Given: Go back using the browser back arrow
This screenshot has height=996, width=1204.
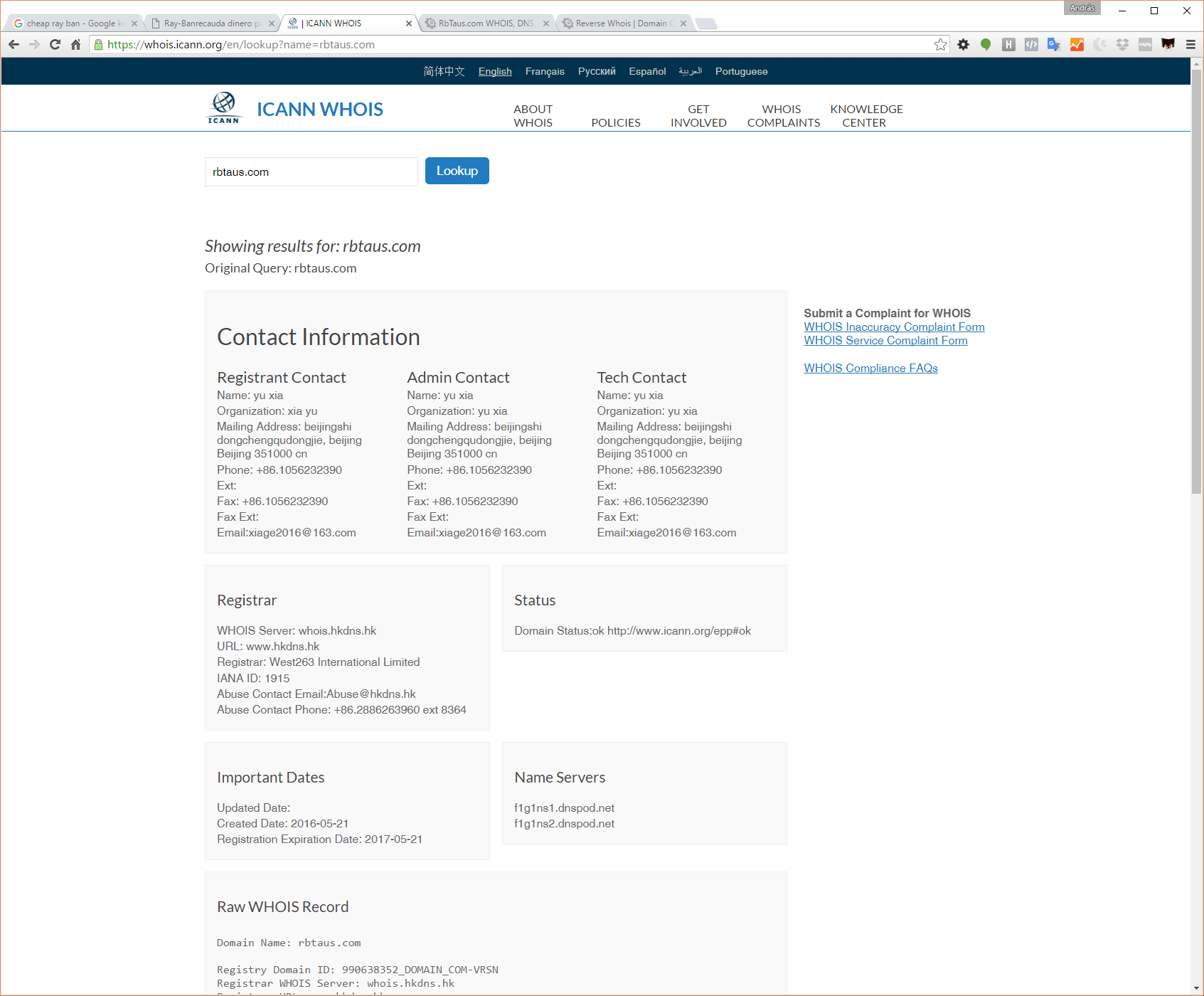Looking at the screenshot, I should point(14,45).
